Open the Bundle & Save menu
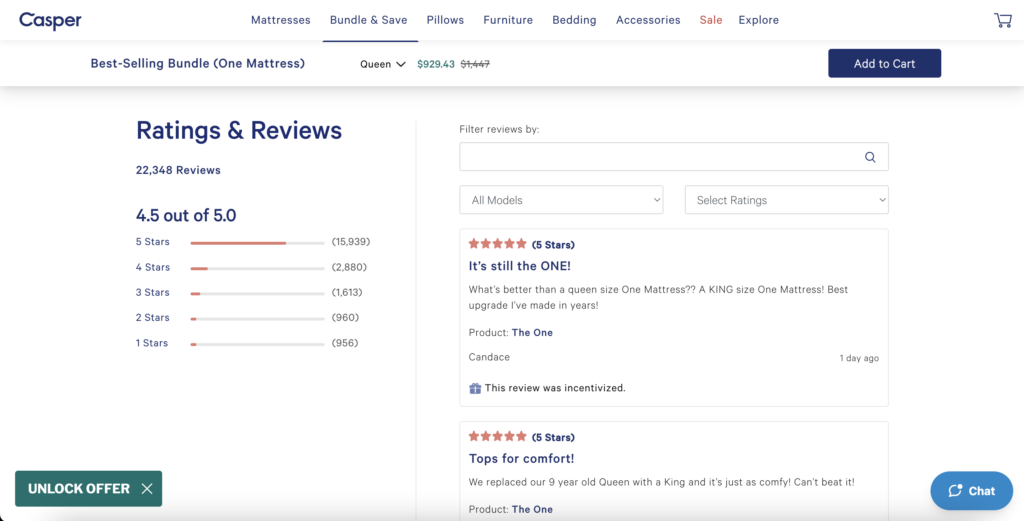The image size is (1024, 521). click(368, 20)
